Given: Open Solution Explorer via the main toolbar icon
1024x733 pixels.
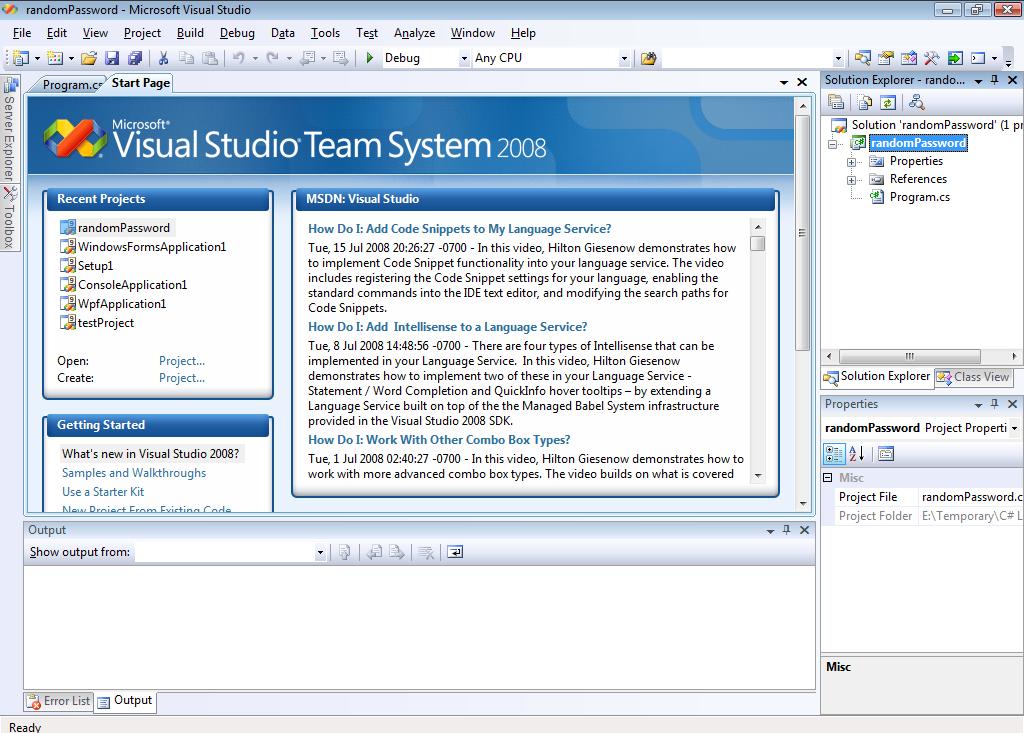Looking at the screenshot, I should point(862,58).
